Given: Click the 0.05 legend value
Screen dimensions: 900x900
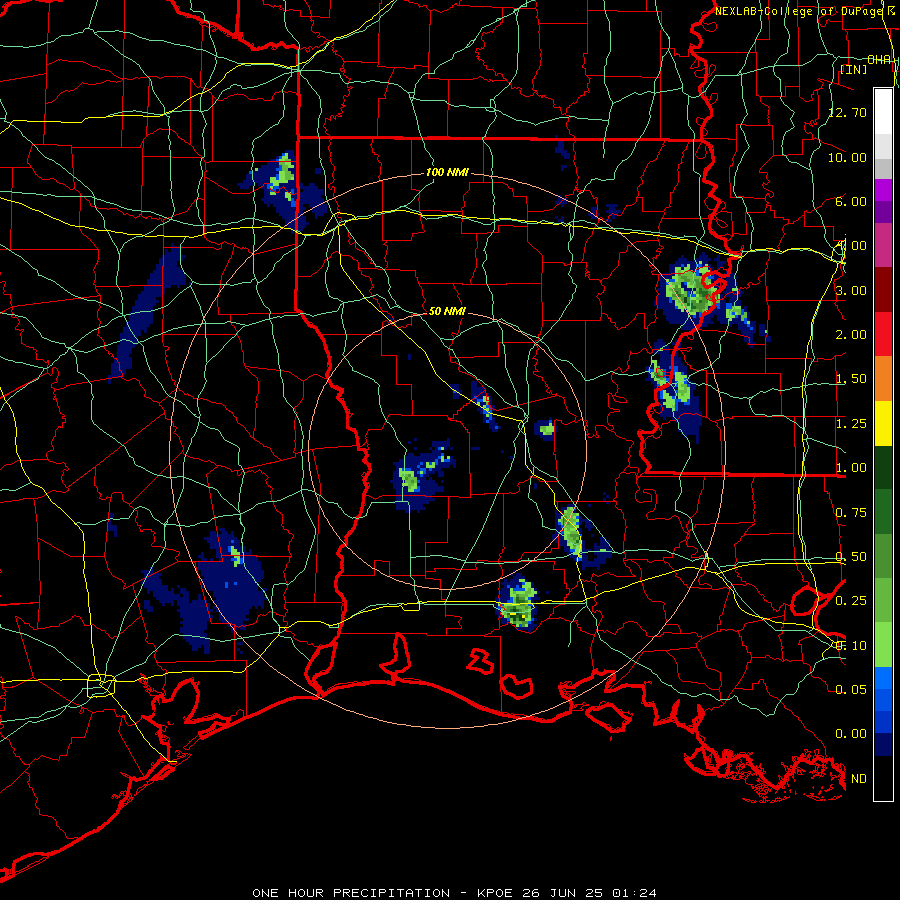Looking at the screenshot, I should [851, 689].
